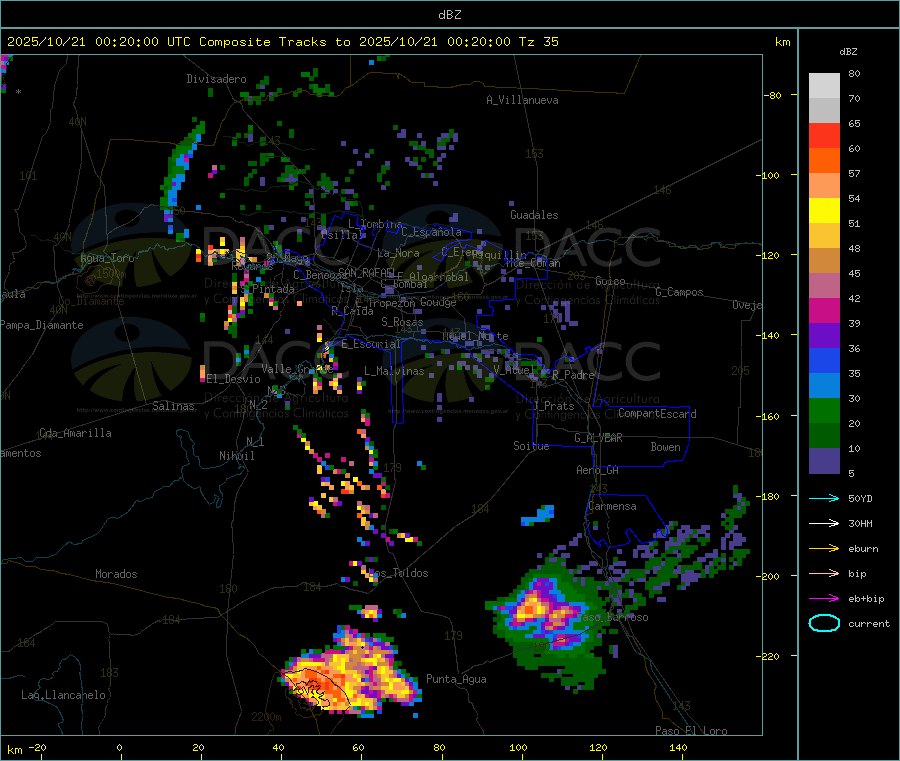Click the 'G_Campos' map label
Image resolution: width=900 pixels, height=761 pixels.
680,292
